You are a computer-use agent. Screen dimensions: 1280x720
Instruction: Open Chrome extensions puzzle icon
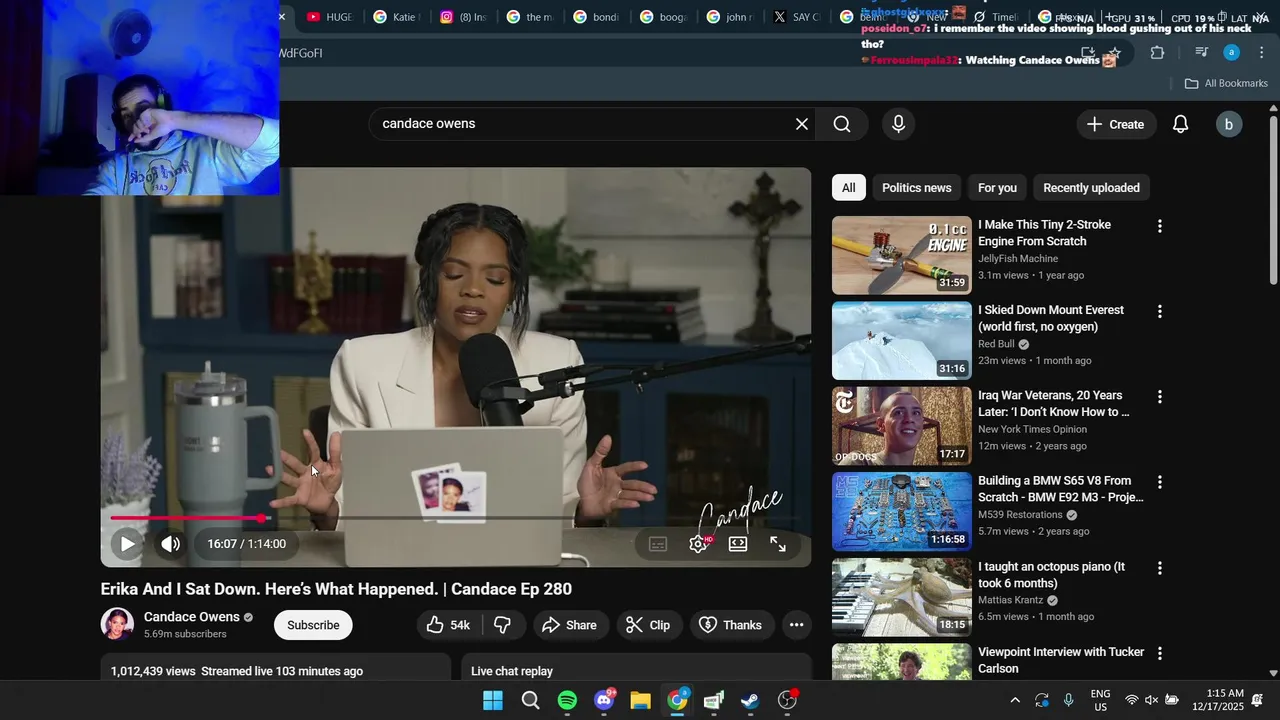coord(1157,53)
